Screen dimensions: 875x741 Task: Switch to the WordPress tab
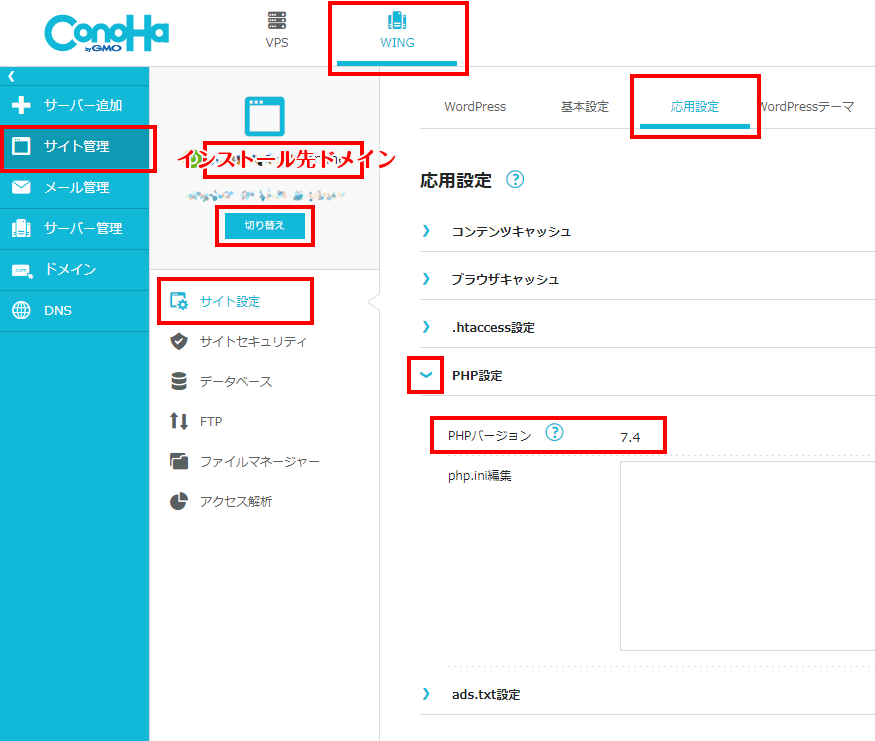point(475,107)
